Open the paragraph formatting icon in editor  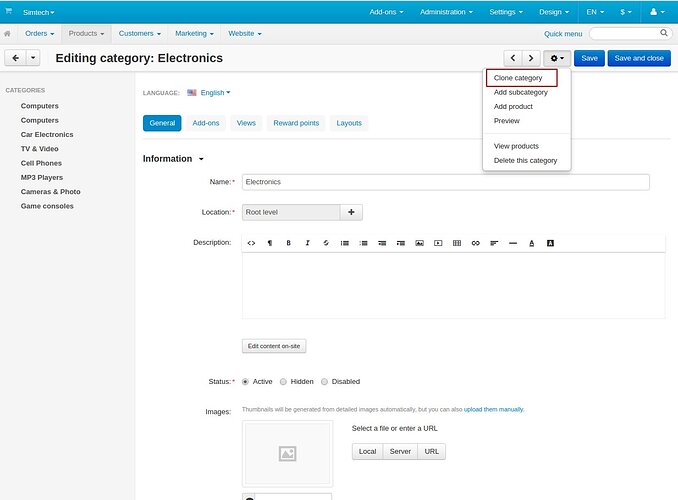(270, 243)
